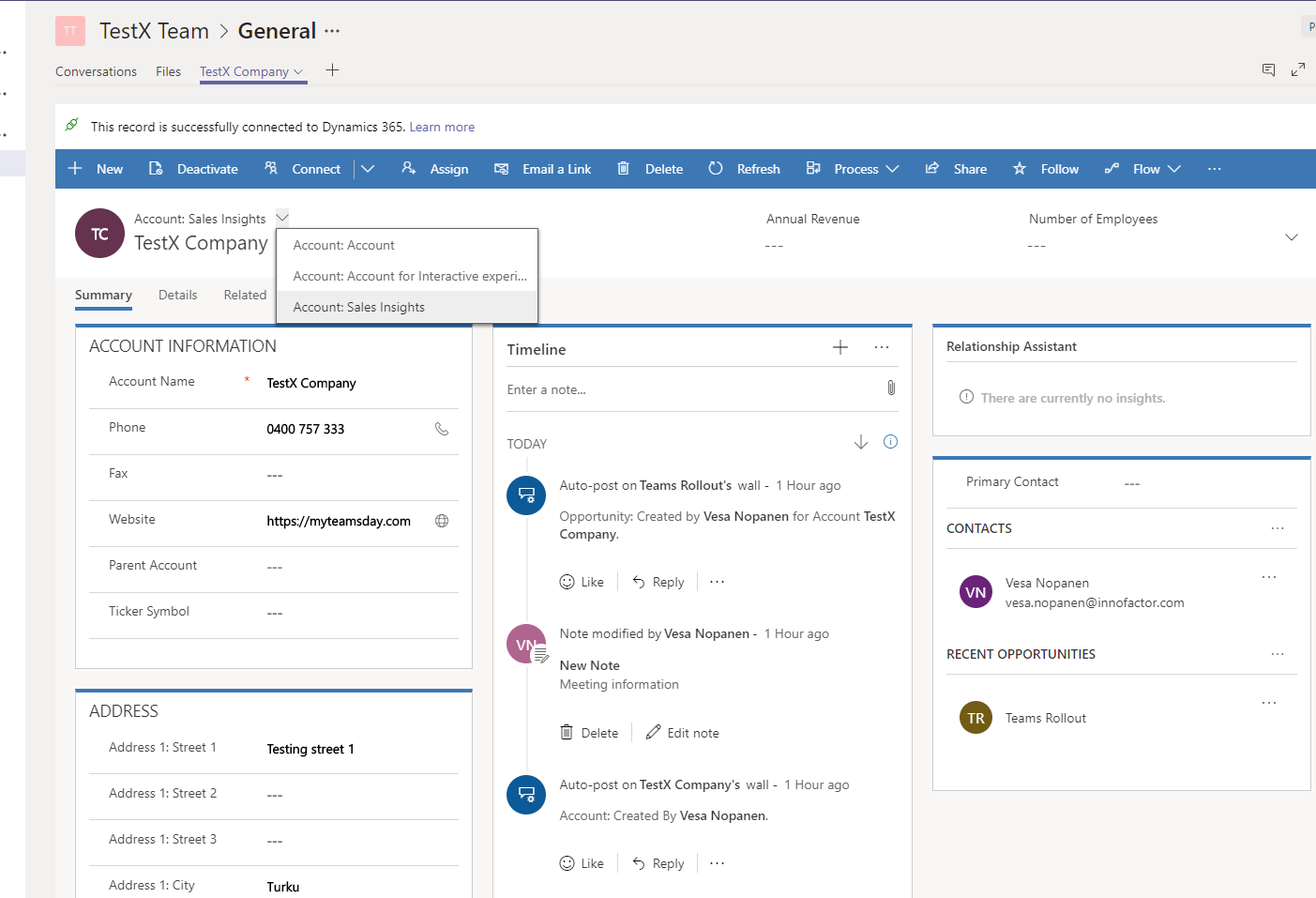1316x898 pixels.
Task: Click the paperclip attachment icon in Timeline
Action: [x=890, y=388]
